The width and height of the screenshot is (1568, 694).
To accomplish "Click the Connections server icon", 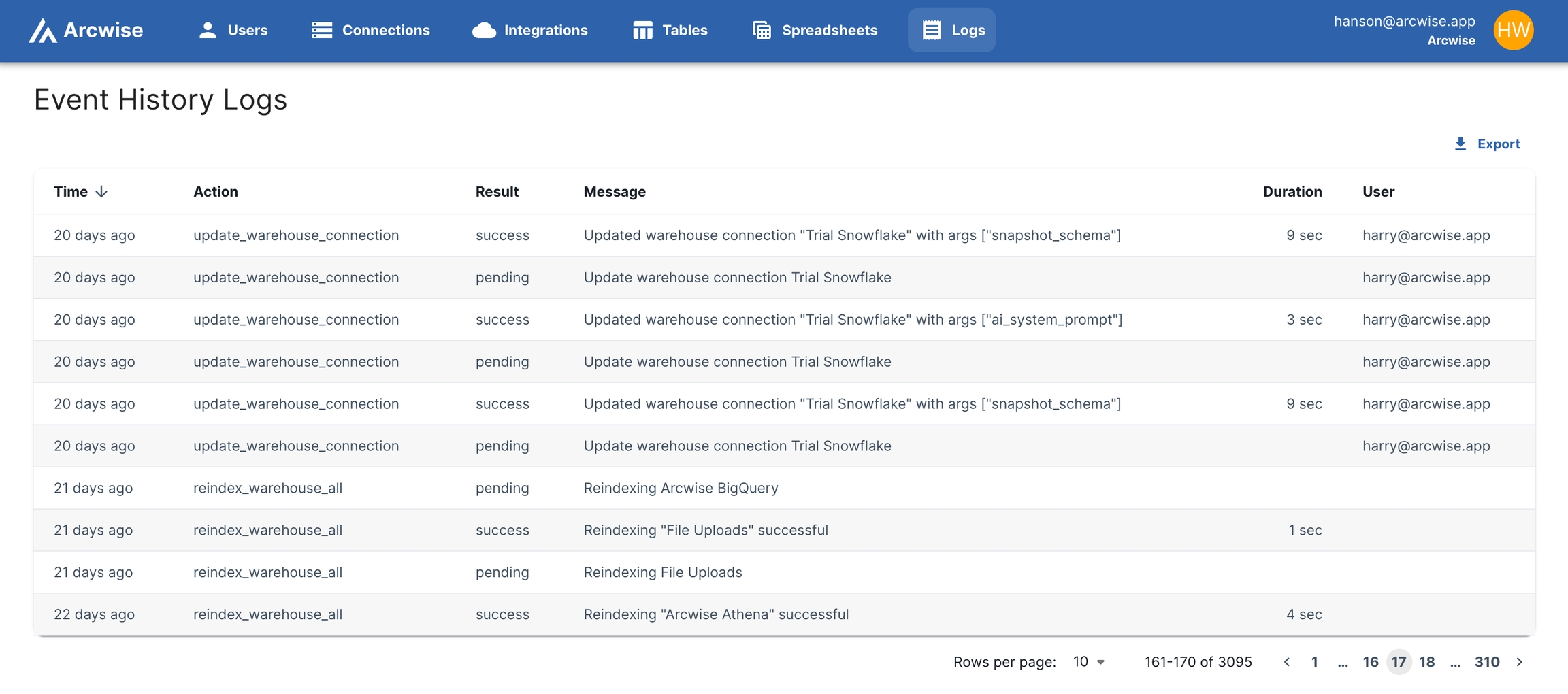I will pyautogui.click(x=322, y=30).
